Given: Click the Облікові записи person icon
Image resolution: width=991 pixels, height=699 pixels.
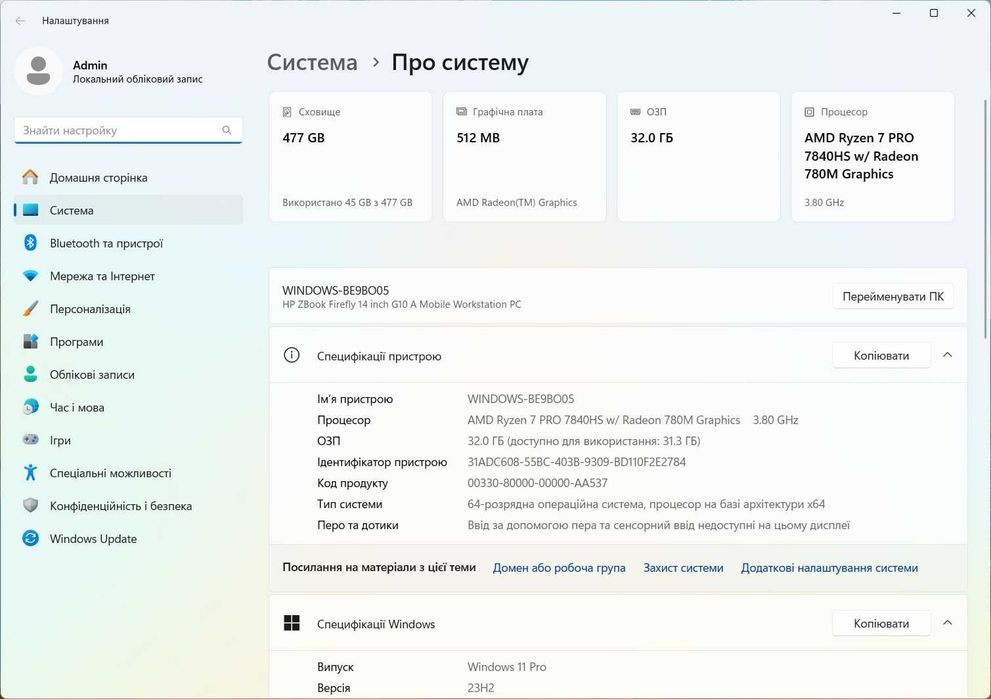Looking at the screenshot, I should pos(30,374).
